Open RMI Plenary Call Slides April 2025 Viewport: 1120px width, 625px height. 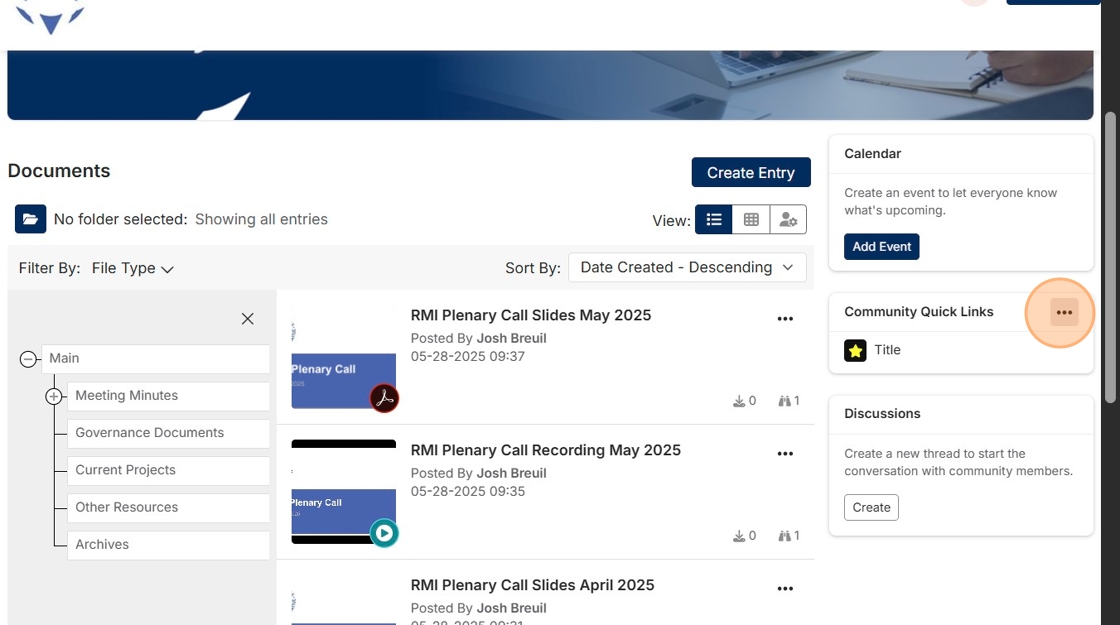point(532,585)
